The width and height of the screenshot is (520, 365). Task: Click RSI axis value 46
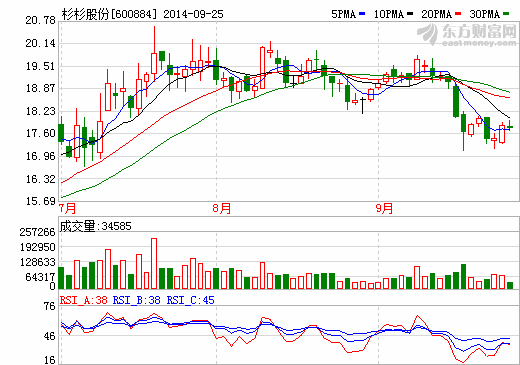[x=50, y=337]
